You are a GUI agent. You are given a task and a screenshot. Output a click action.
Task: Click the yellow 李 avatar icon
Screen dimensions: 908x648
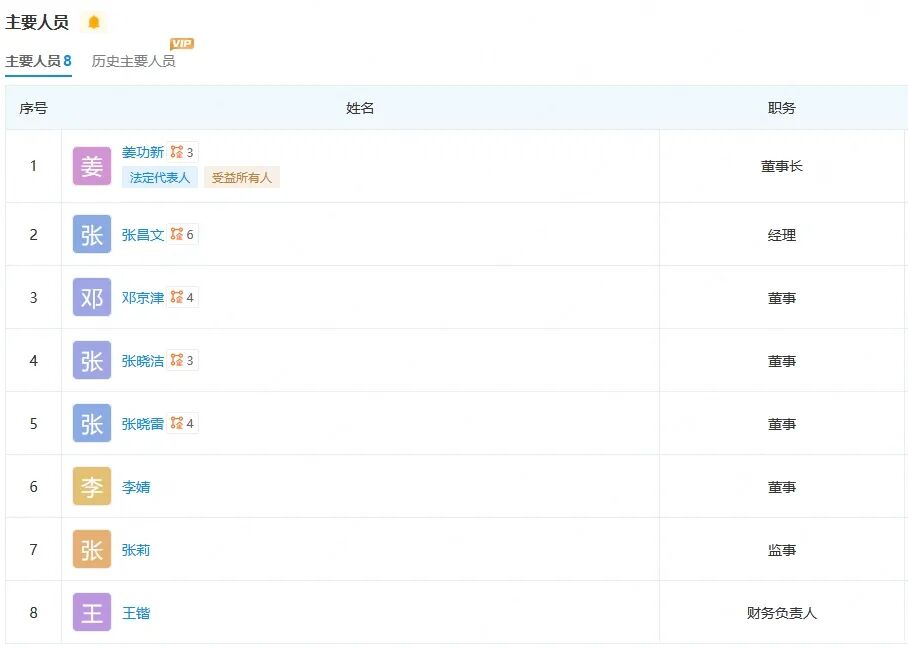coord(91,487)
